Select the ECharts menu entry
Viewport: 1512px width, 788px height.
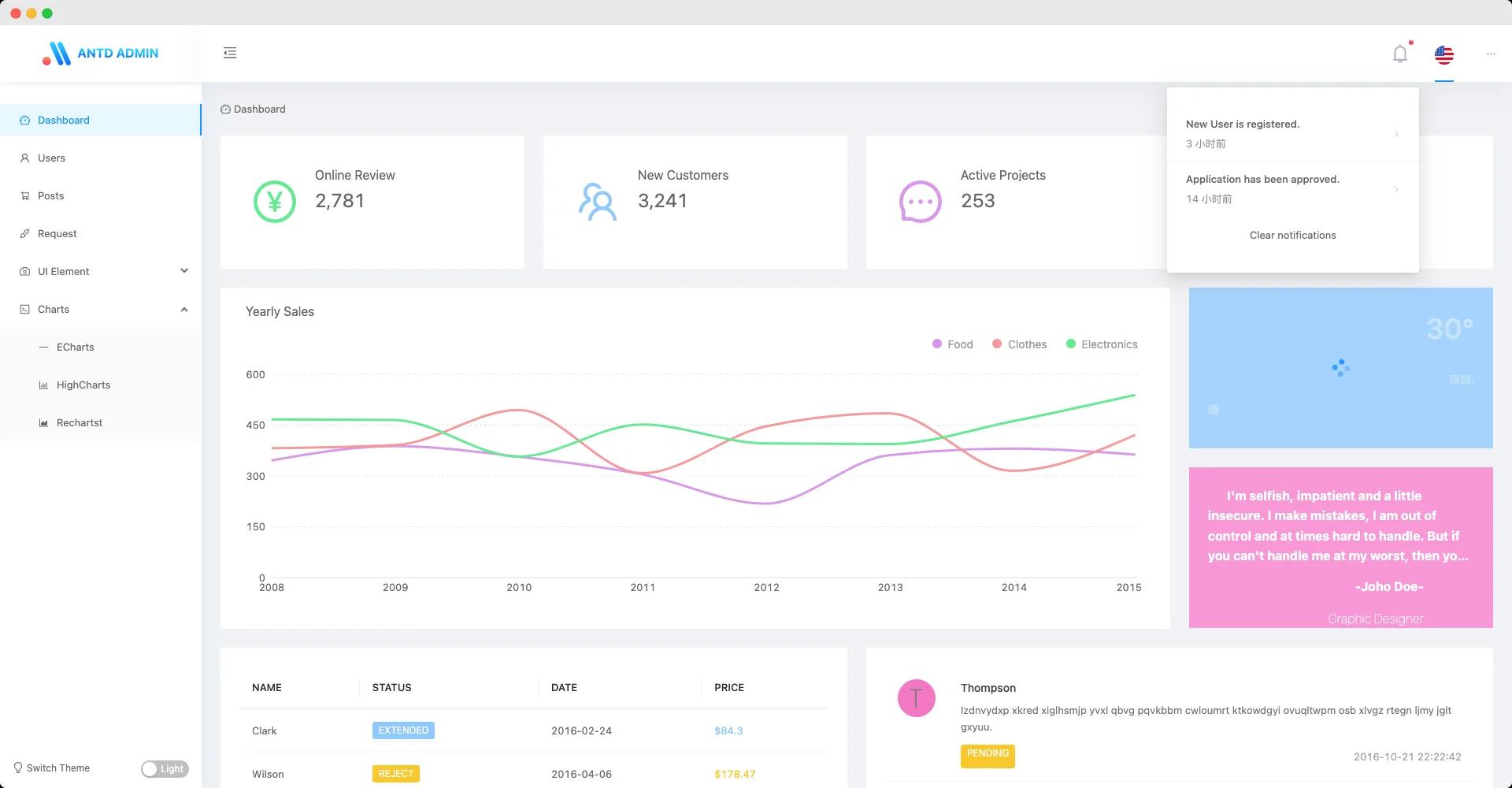click(x=75, y=347)
